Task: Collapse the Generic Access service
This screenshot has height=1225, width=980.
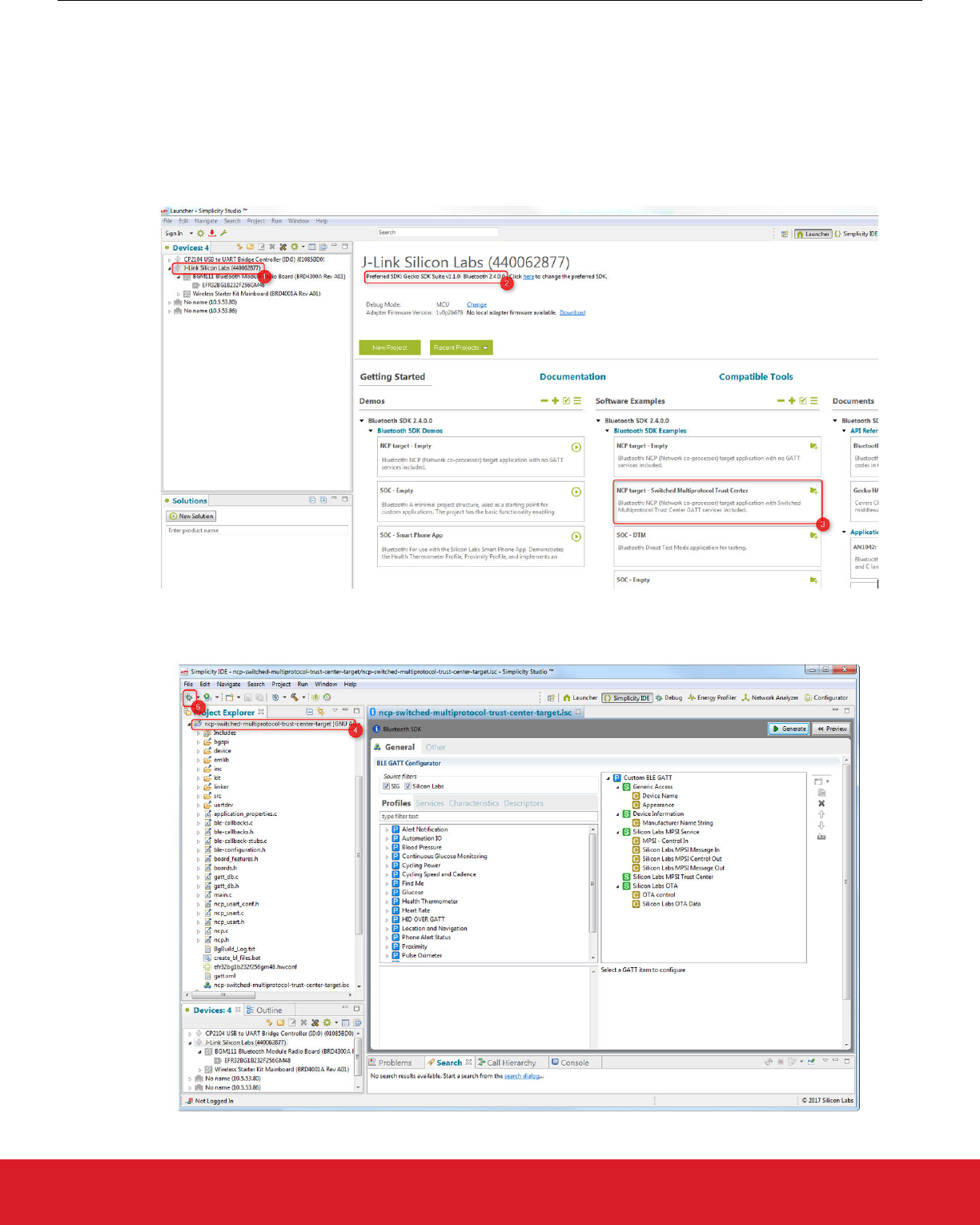Action: coord(617,787)
